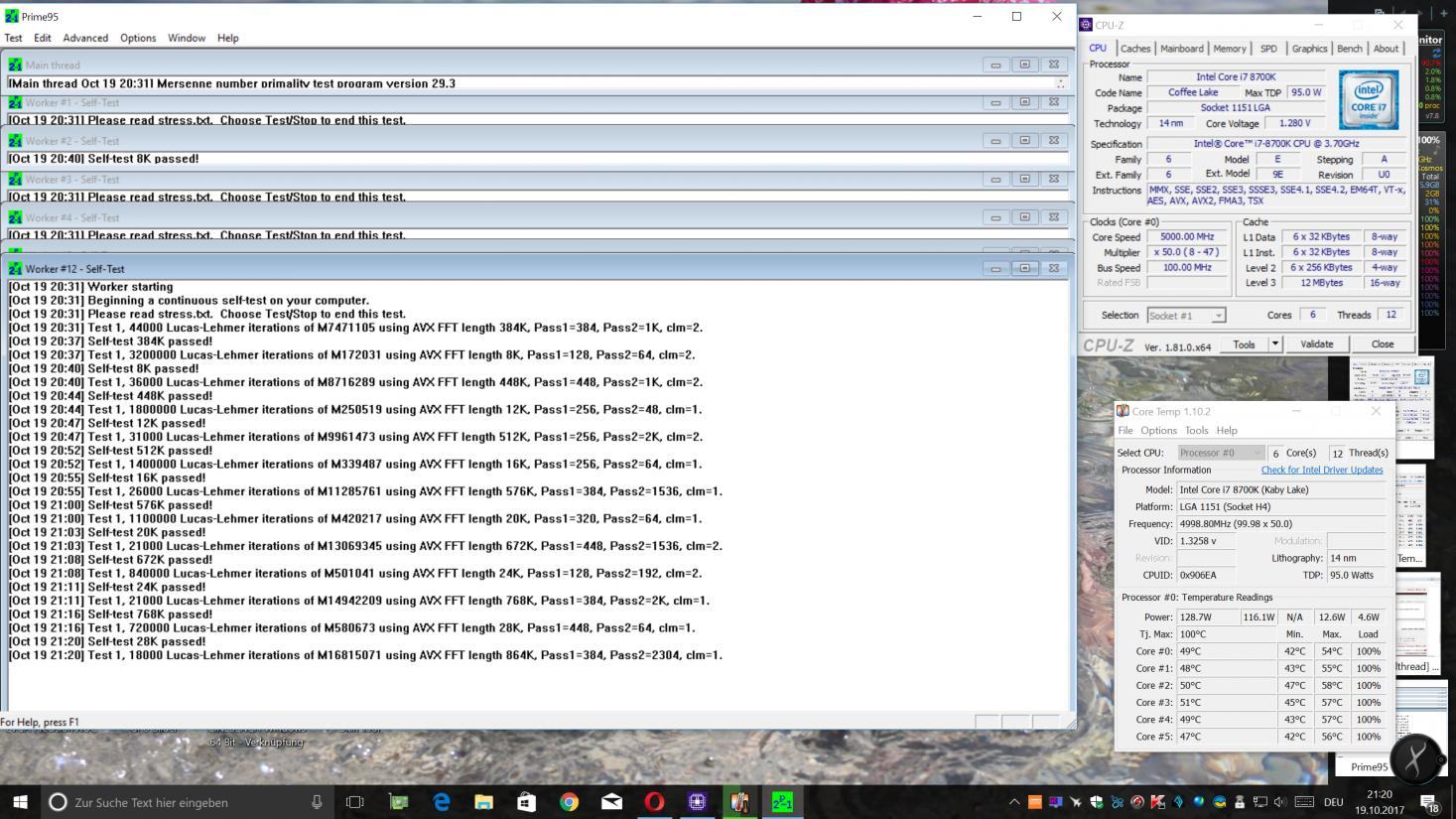Click the Worker #12 window title icon
The image size is (1456, 819).
point(15,268)
